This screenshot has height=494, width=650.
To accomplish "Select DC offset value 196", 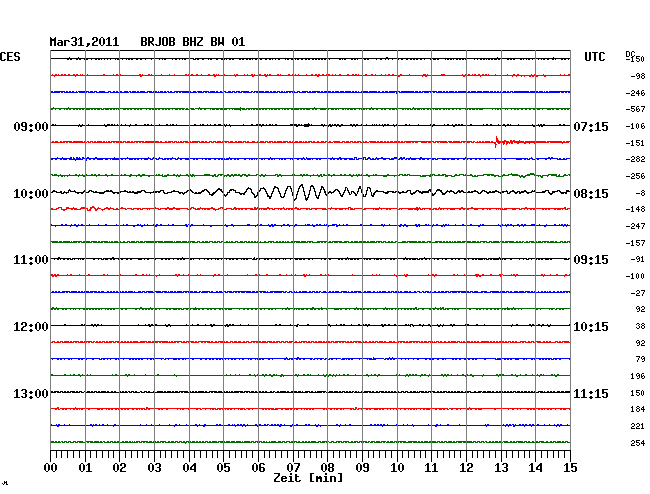I will (x=638, y=376).
